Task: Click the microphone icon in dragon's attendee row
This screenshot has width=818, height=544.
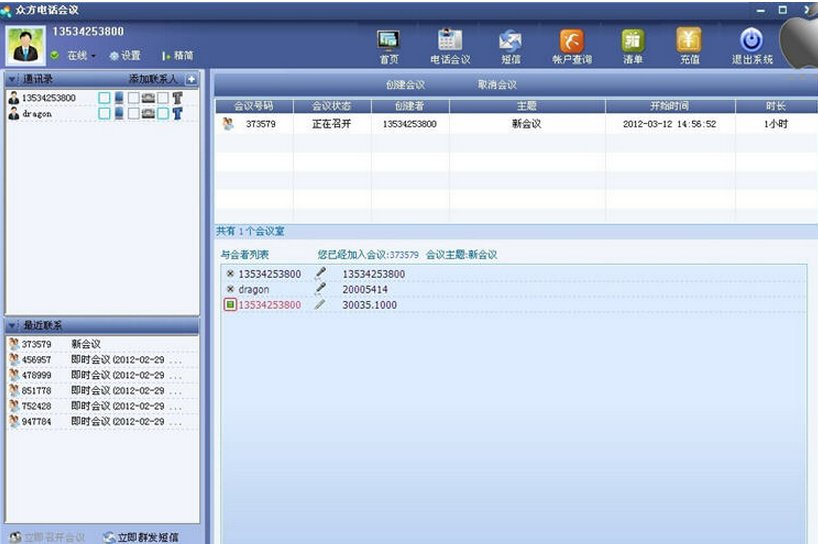Action: pyautogui.click(x=320, y=289)
